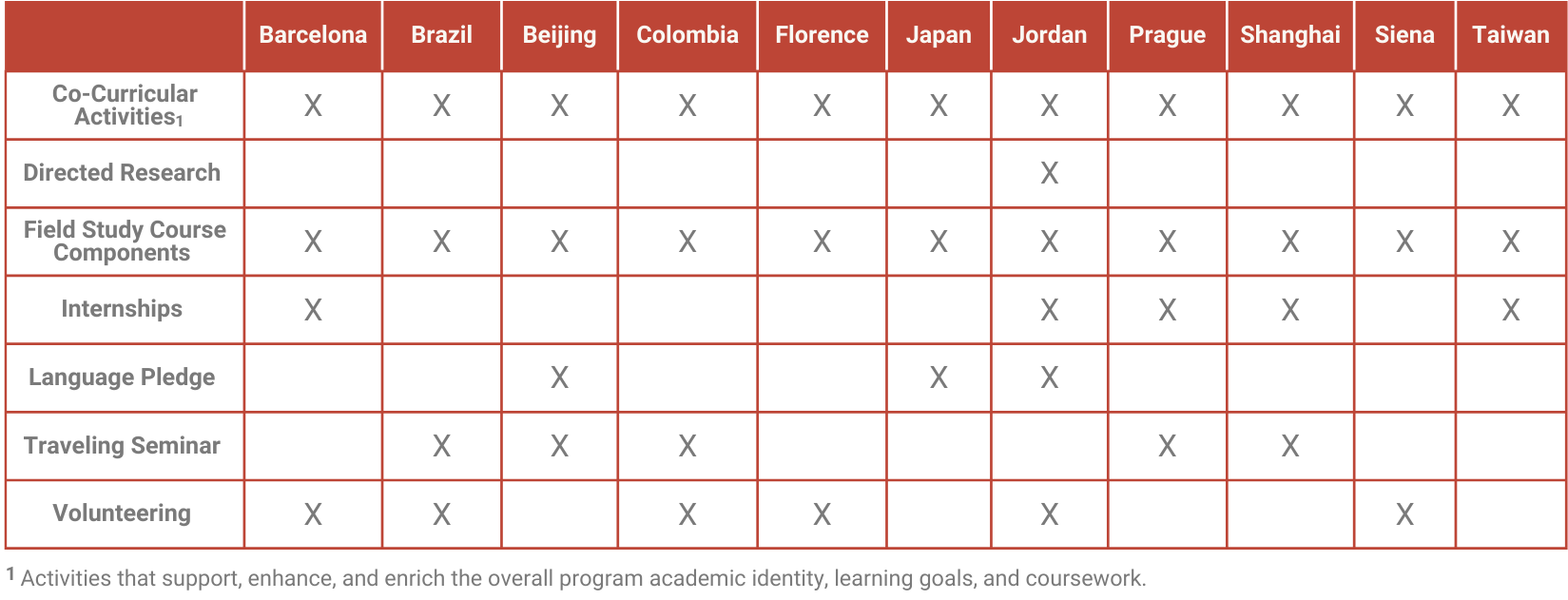1568x600 pixels.
Task: Select the X for Siena Volunteering
Action: click(x=1404, y=514)
